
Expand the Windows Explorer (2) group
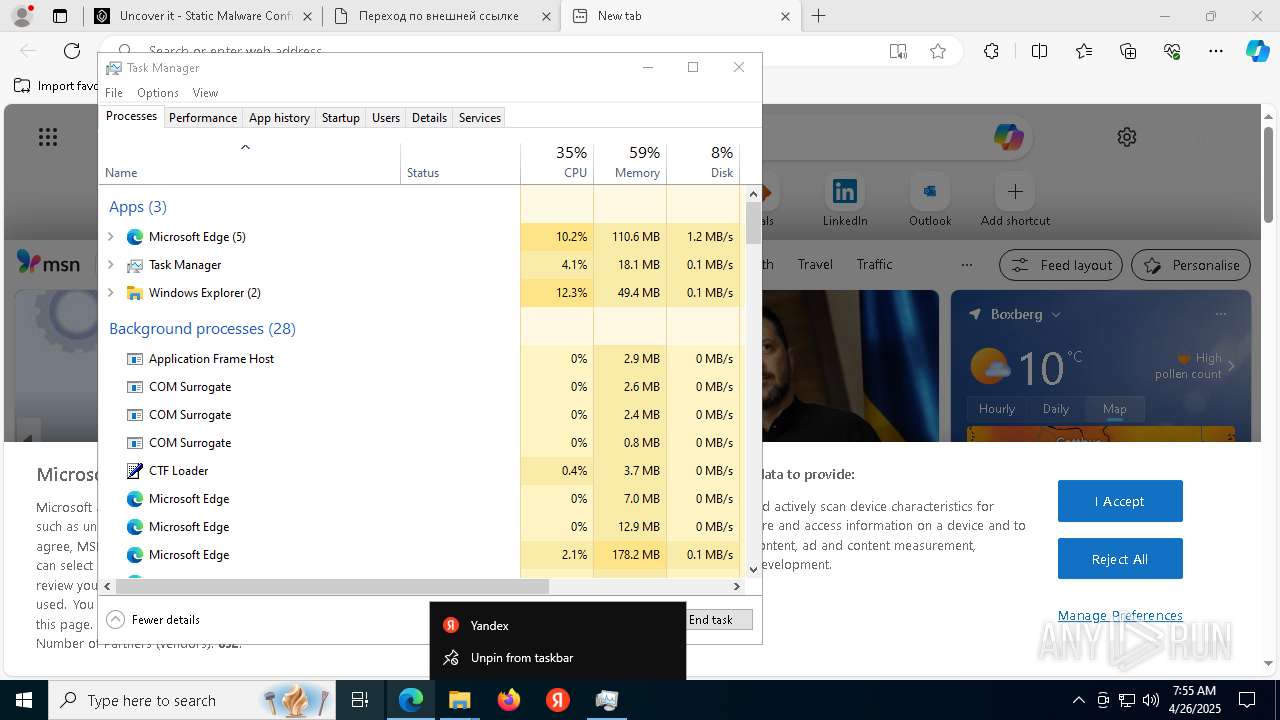point(111,293)
